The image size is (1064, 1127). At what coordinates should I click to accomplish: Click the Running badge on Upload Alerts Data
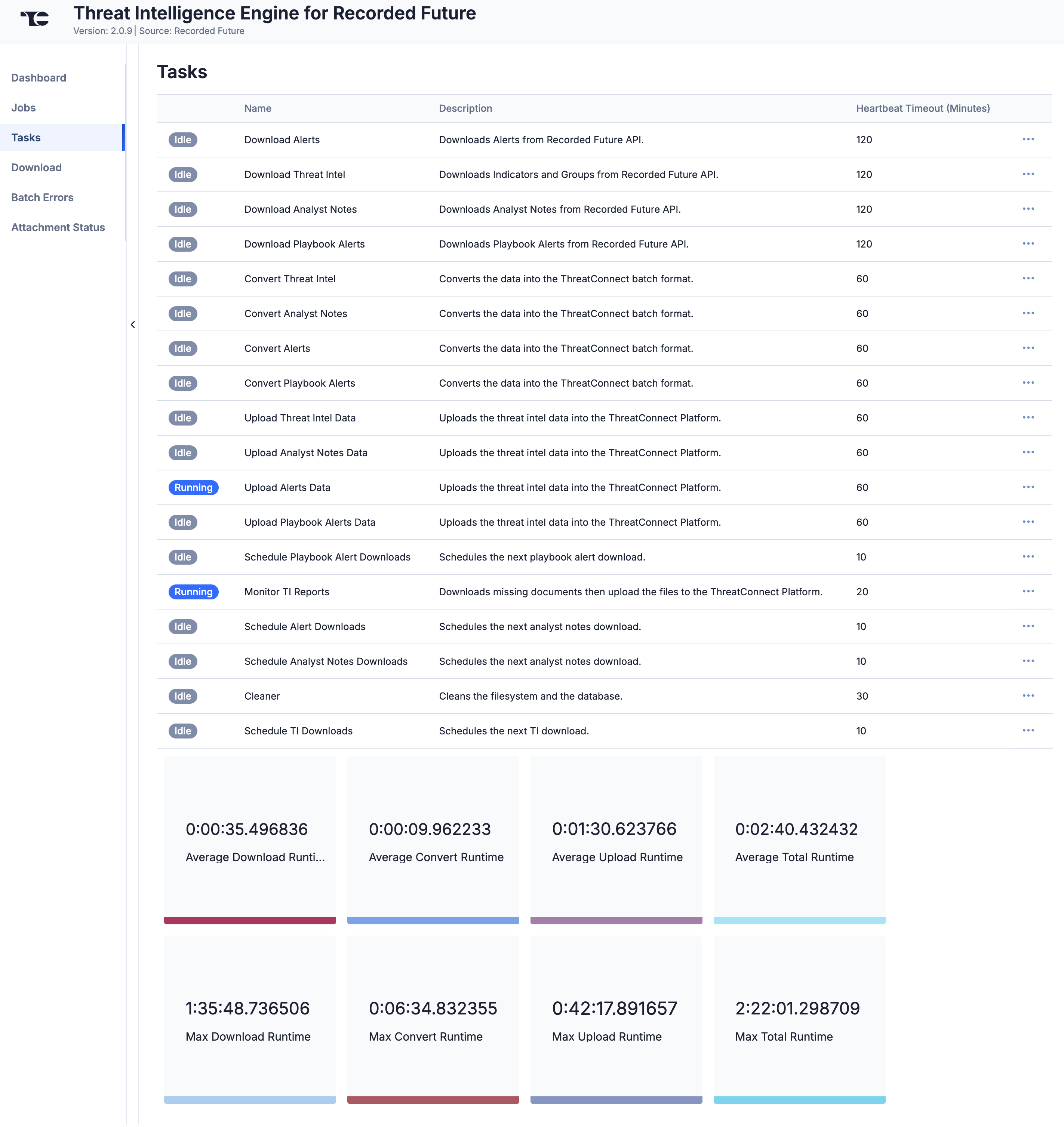pos(193,487)
